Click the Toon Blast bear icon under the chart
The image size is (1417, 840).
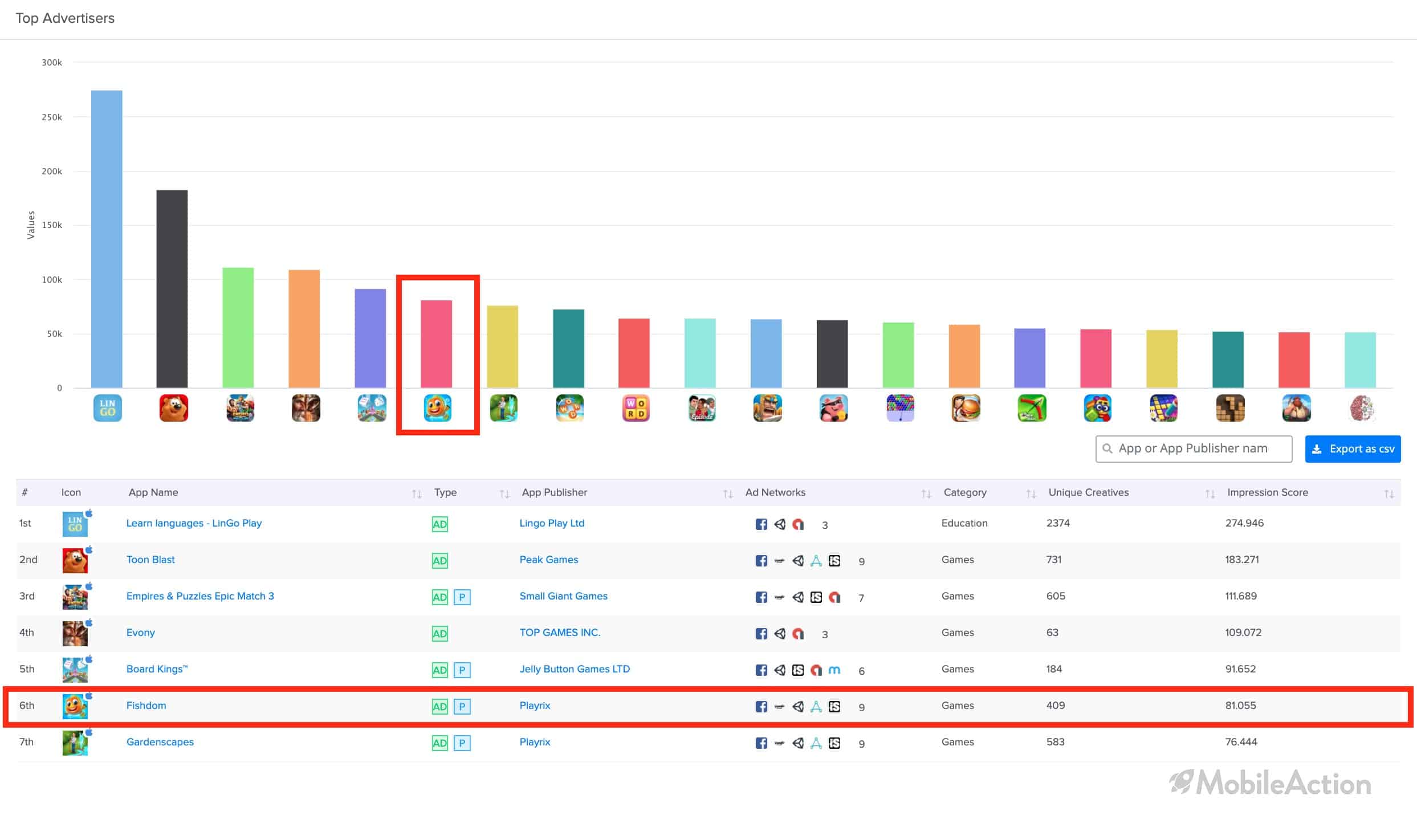(x=173, y=408)
